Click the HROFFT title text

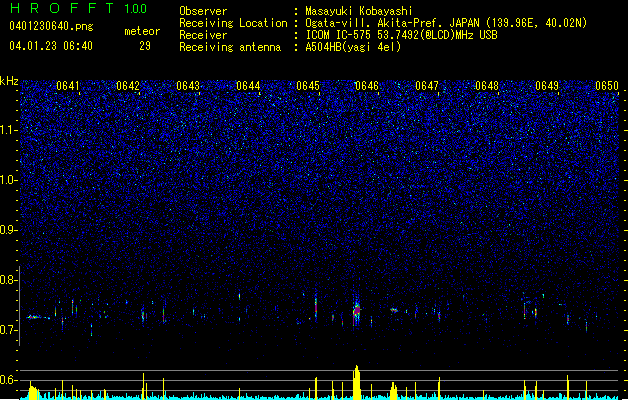[x=62, y=8]
